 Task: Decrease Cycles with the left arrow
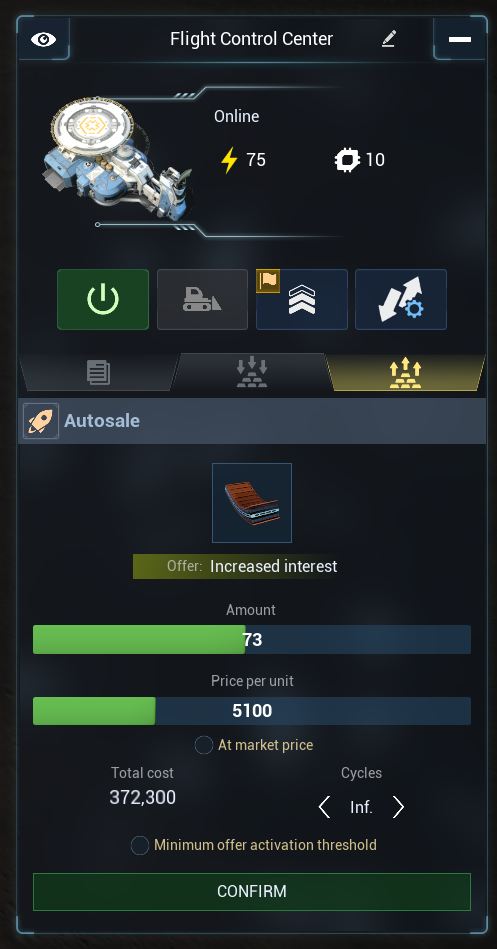coord(324,807)
